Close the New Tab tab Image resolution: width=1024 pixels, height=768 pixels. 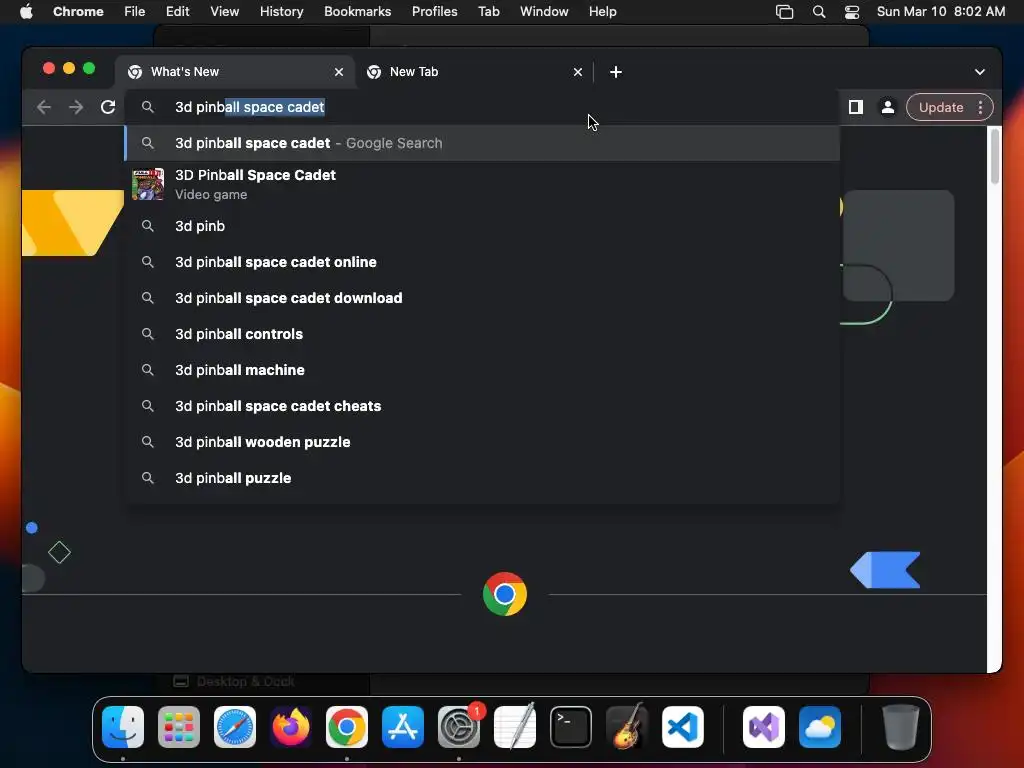click(578, 72)
